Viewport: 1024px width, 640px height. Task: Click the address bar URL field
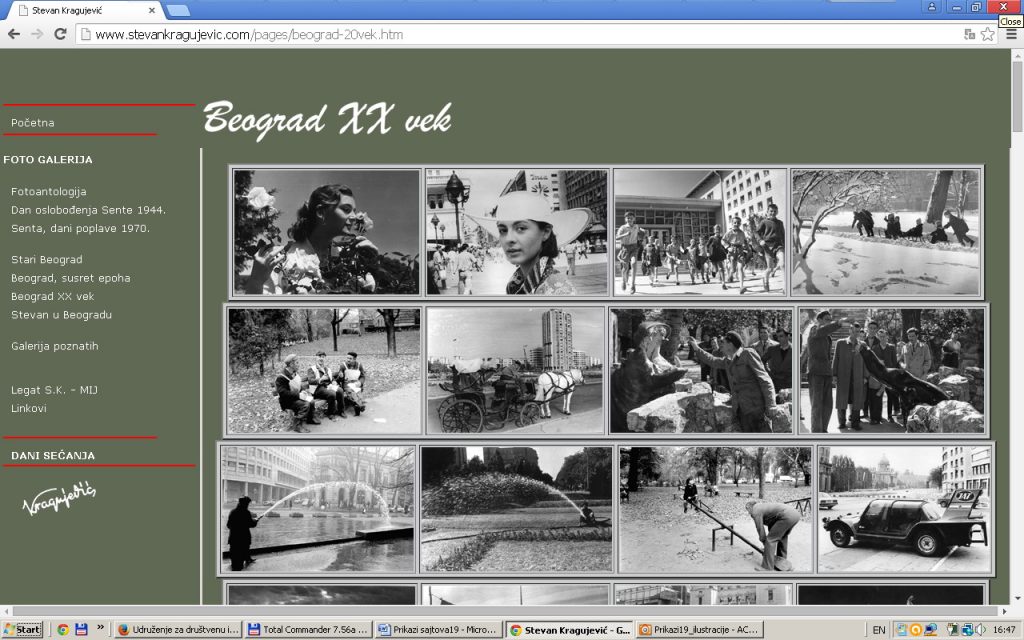(500, 34)
